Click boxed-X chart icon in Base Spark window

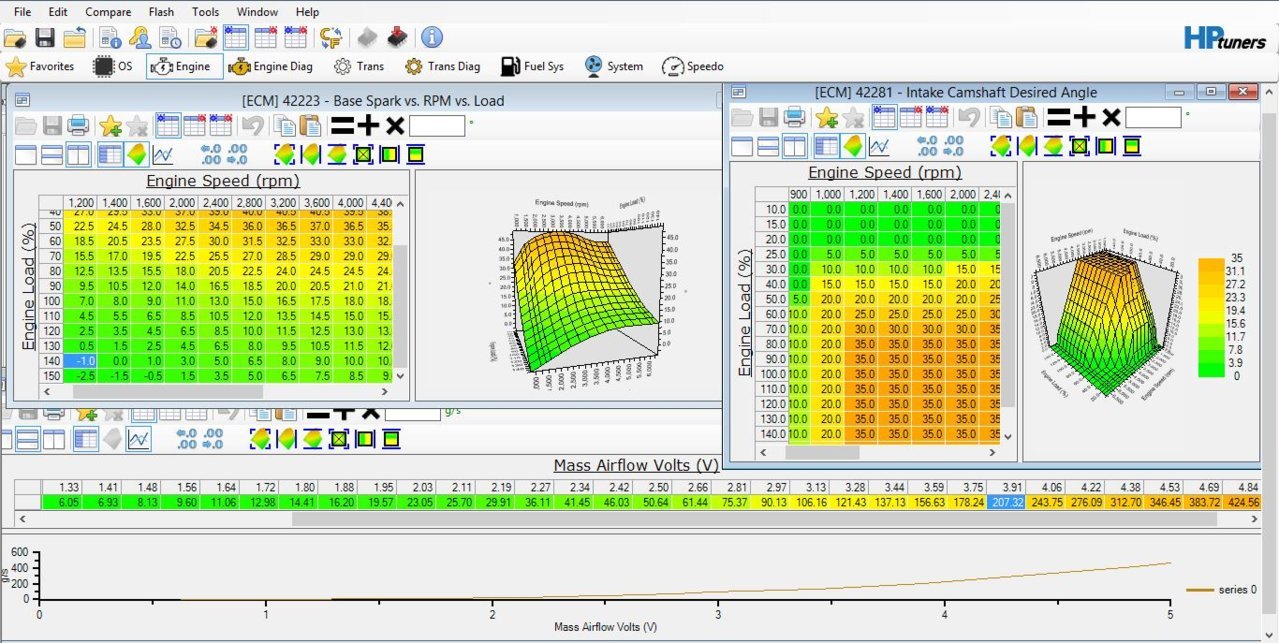(363, 155)
